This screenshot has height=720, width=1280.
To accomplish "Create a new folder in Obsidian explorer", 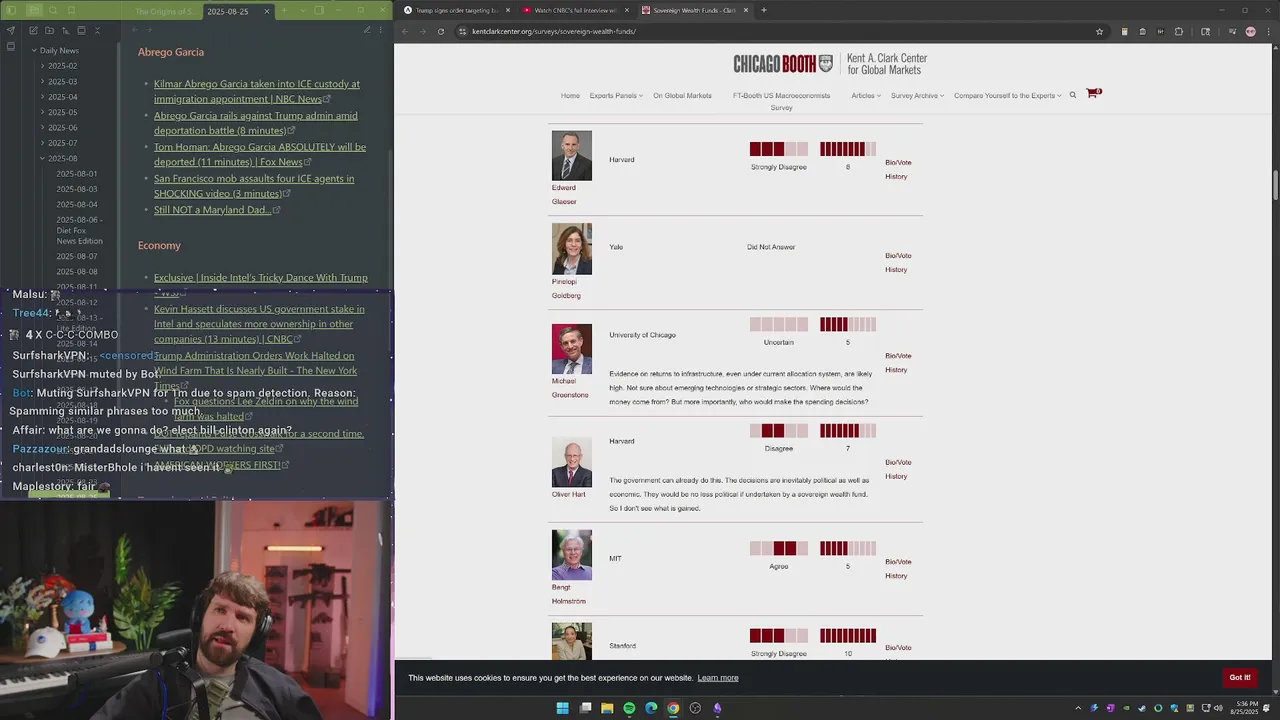I will [49, 30].
